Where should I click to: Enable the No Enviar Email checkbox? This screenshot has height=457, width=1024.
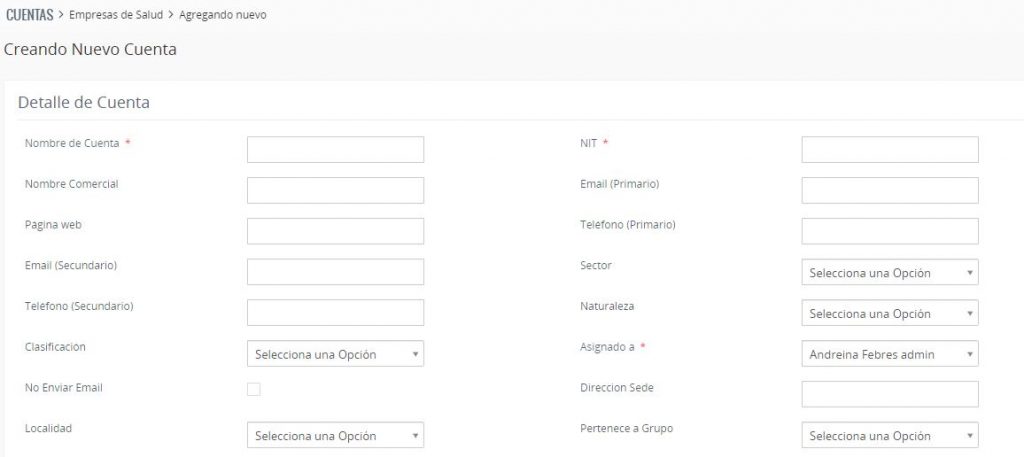pos(254,389)
